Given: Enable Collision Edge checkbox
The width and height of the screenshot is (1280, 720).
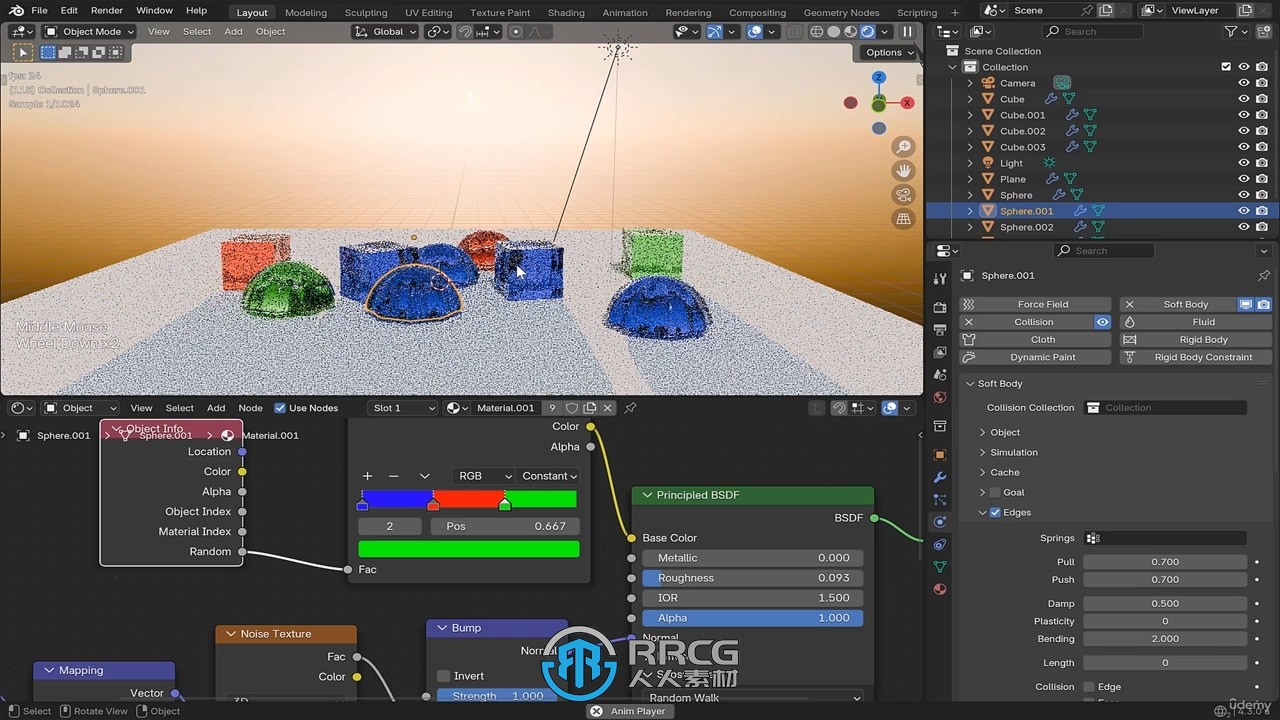Looking at the screenshot, I should click(x=1089, y=687).
